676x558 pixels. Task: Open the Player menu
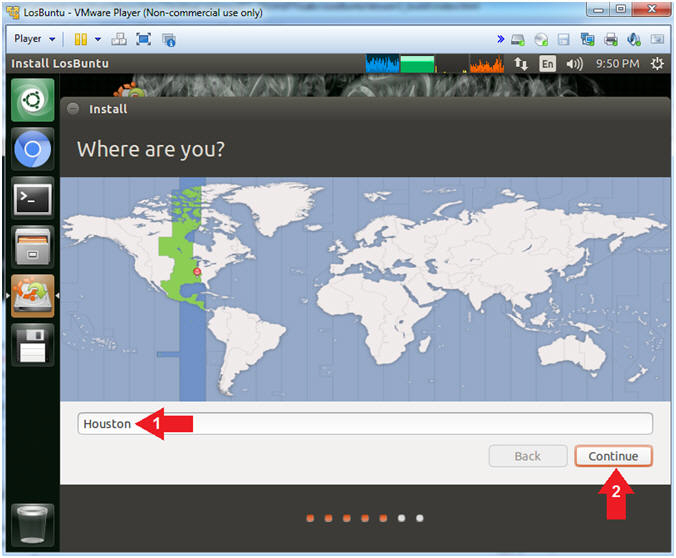(34, 39)
